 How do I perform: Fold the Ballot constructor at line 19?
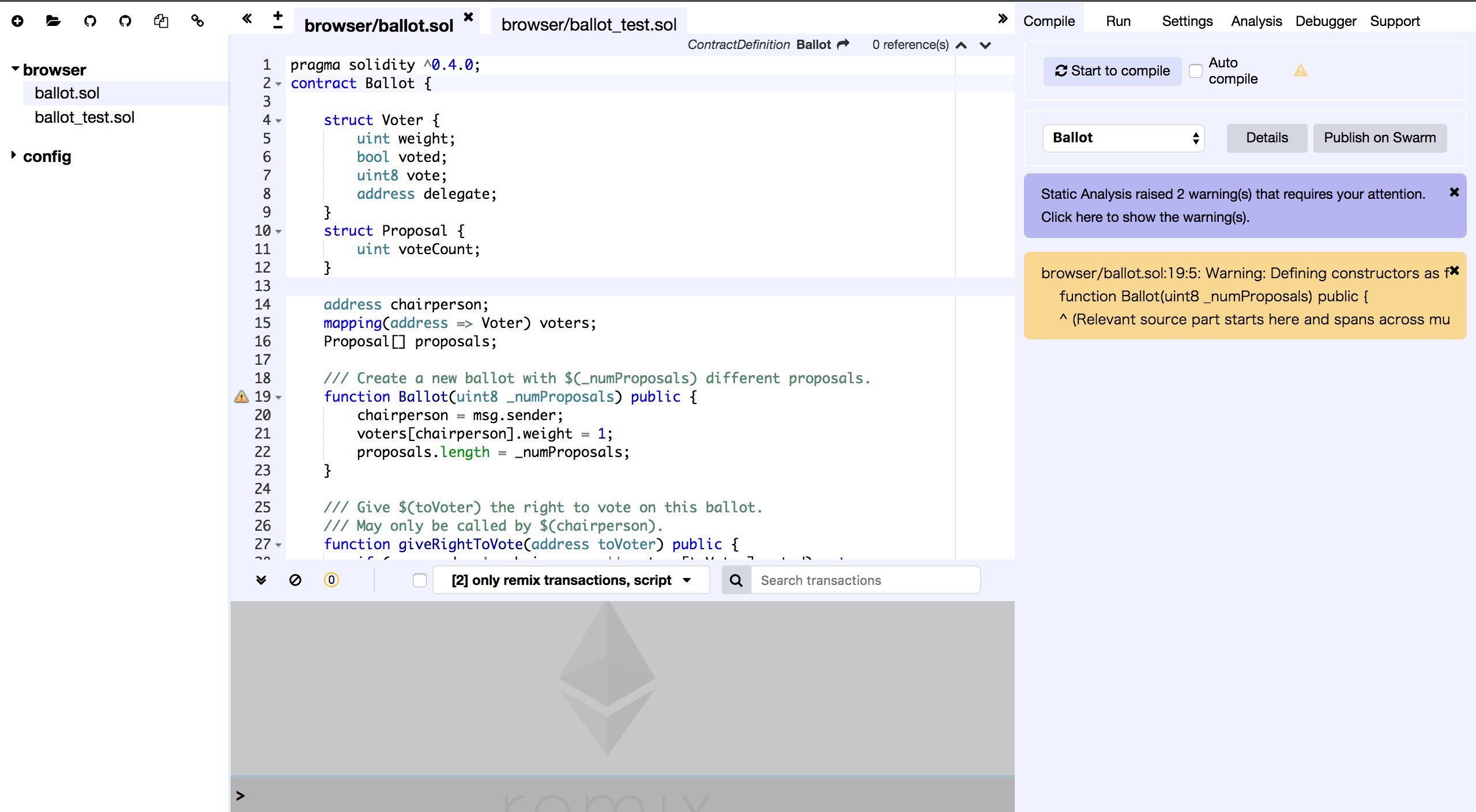[279, 398]
